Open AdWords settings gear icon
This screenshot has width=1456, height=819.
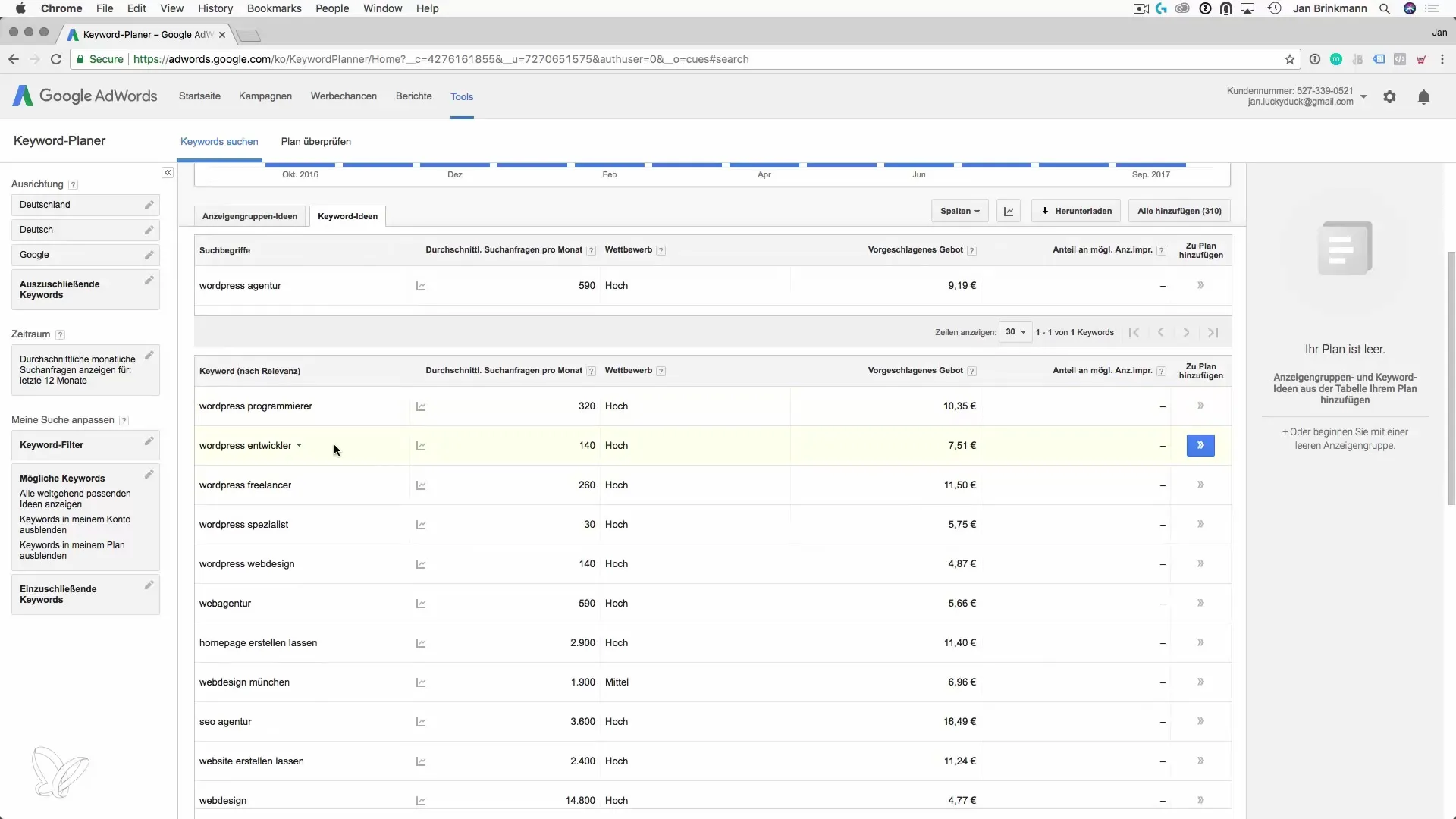tap(1389, 97)
